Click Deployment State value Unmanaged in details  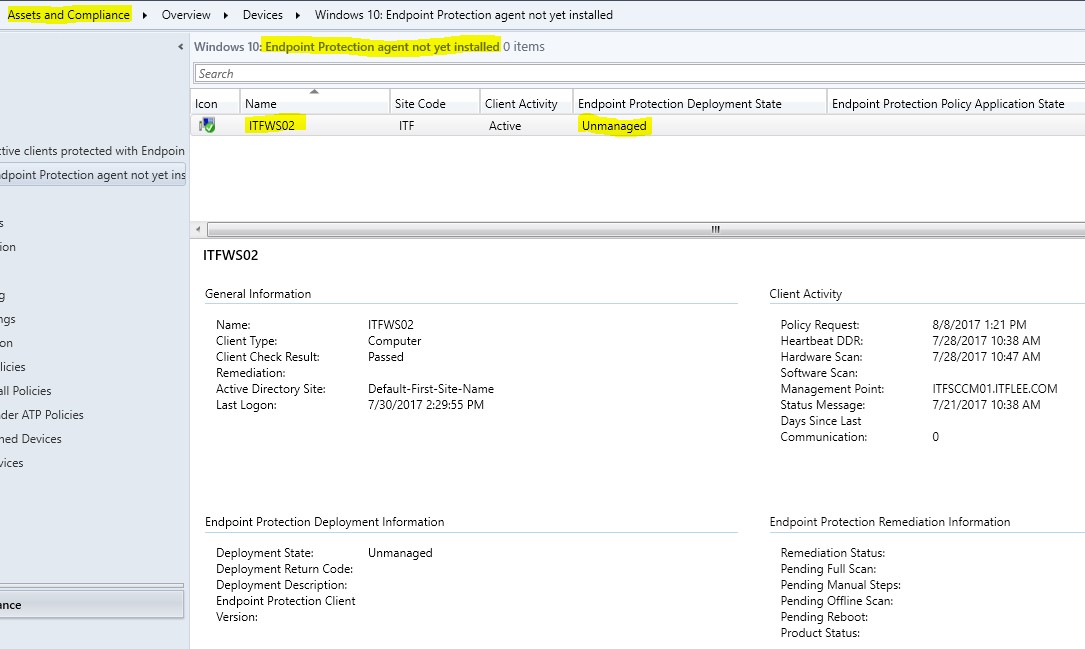pos(400,552)
